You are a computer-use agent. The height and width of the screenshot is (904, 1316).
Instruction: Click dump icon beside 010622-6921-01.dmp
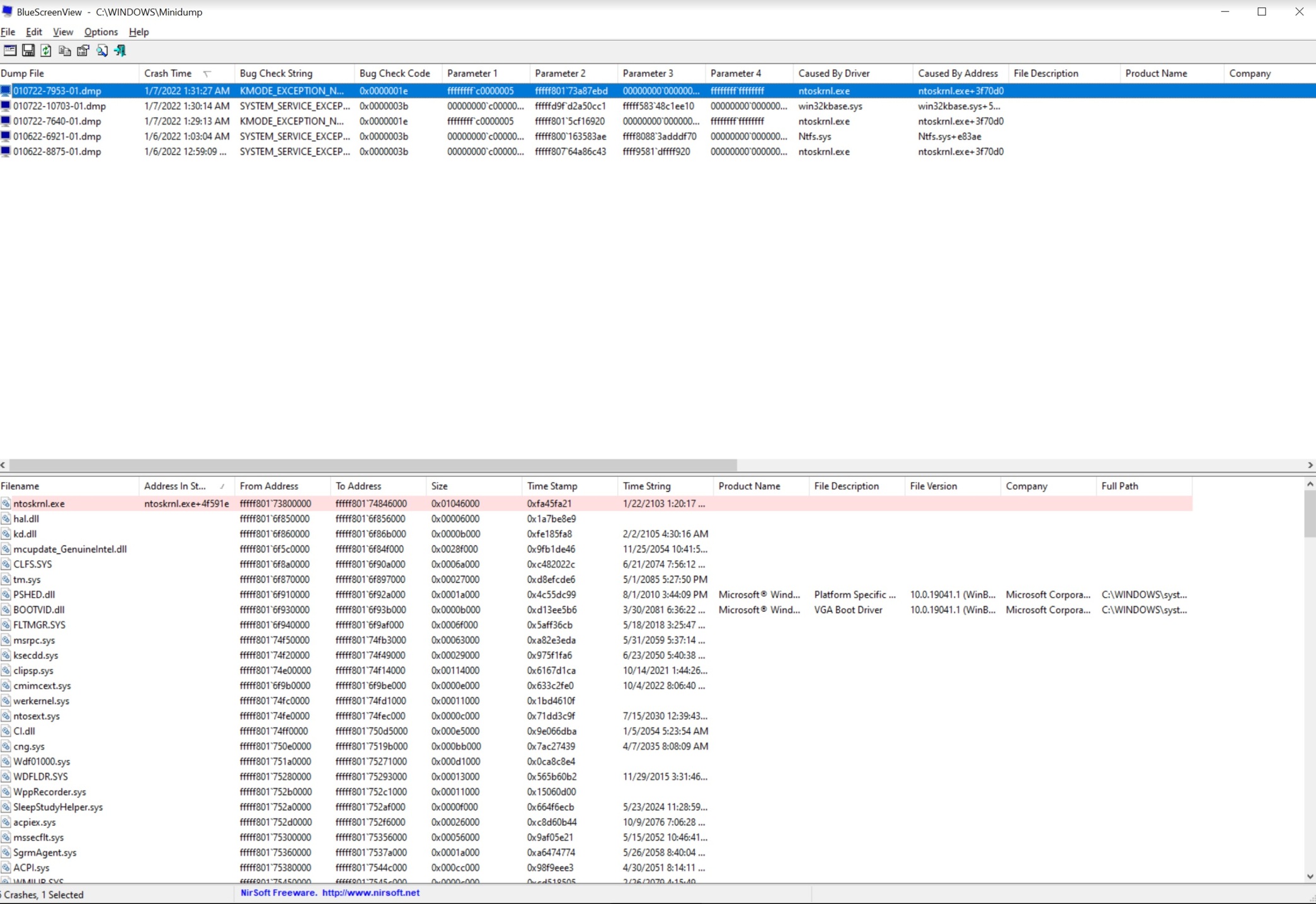point(6,136)
